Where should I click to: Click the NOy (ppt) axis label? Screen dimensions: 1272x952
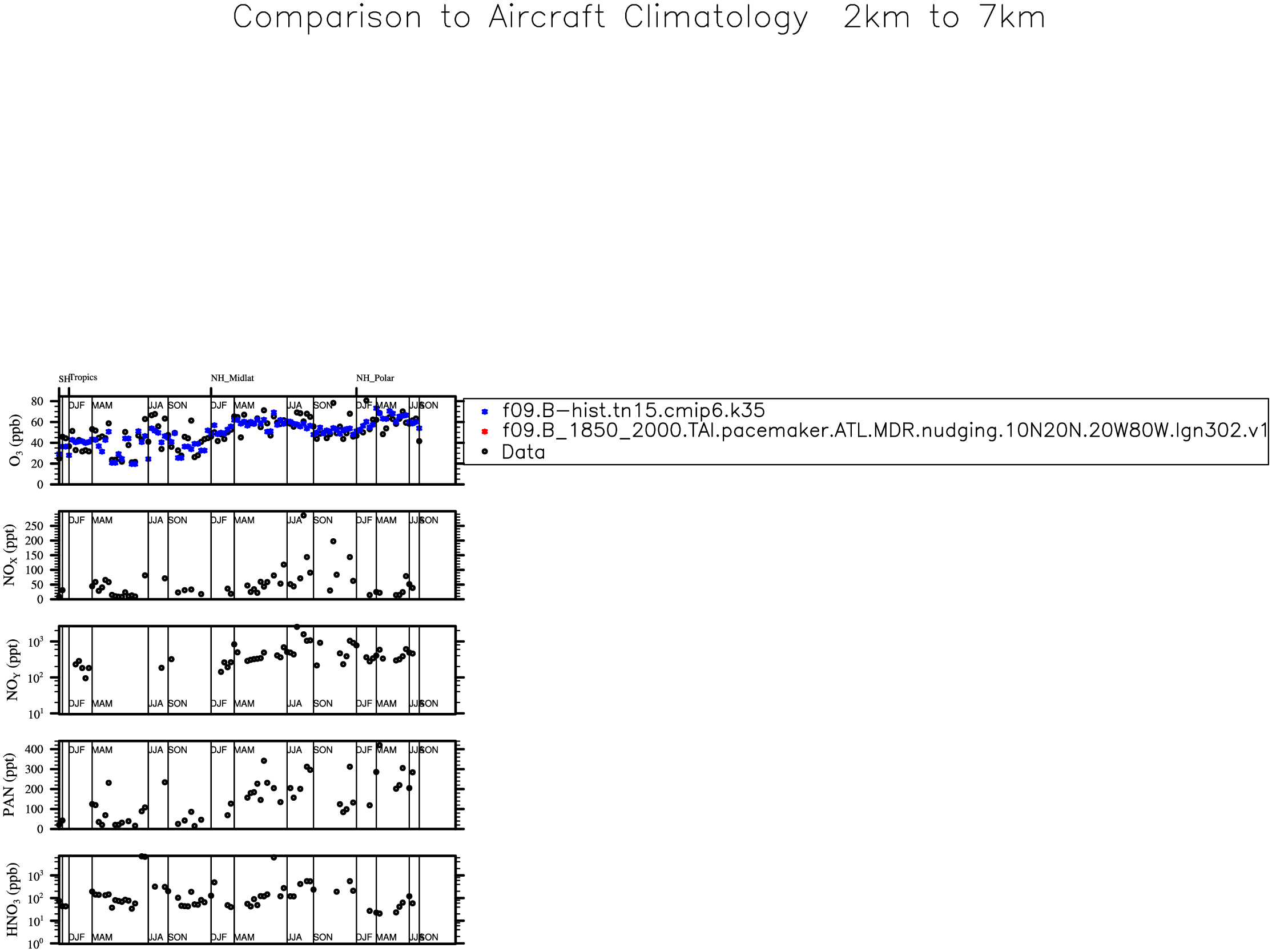coord(13,669)
